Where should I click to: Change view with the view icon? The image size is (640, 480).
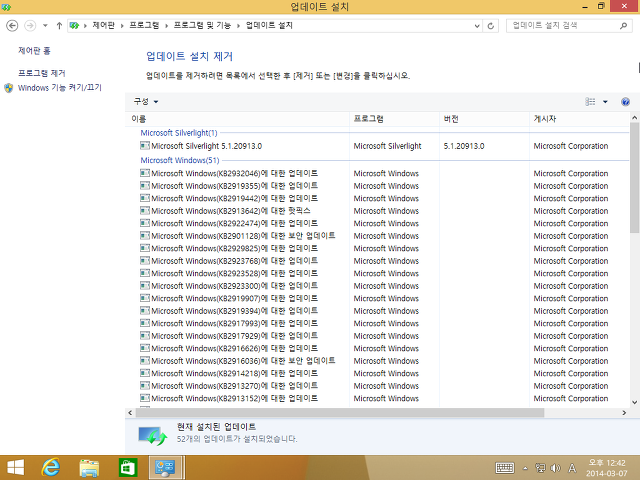coord(590,102)
